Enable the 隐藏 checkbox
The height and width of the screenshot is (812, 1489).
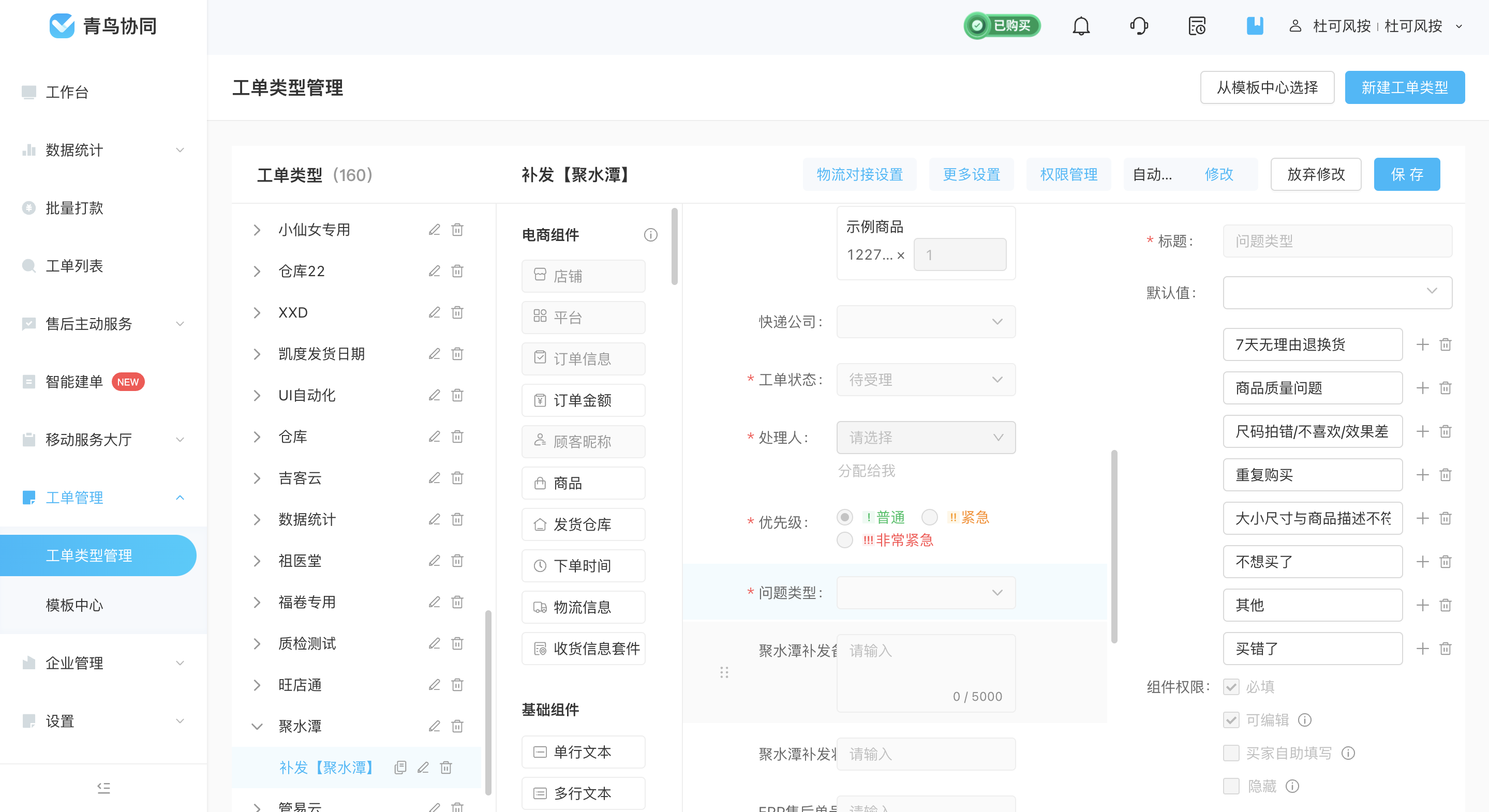[x=1231, y=786]
